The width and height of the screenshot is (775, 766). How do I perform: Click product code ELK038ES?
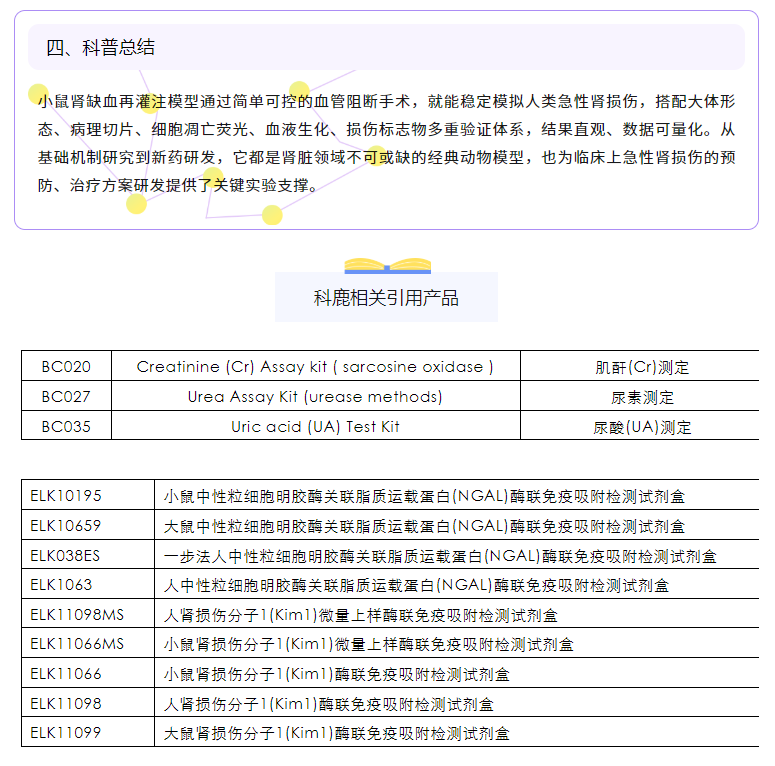coord(65,555)
